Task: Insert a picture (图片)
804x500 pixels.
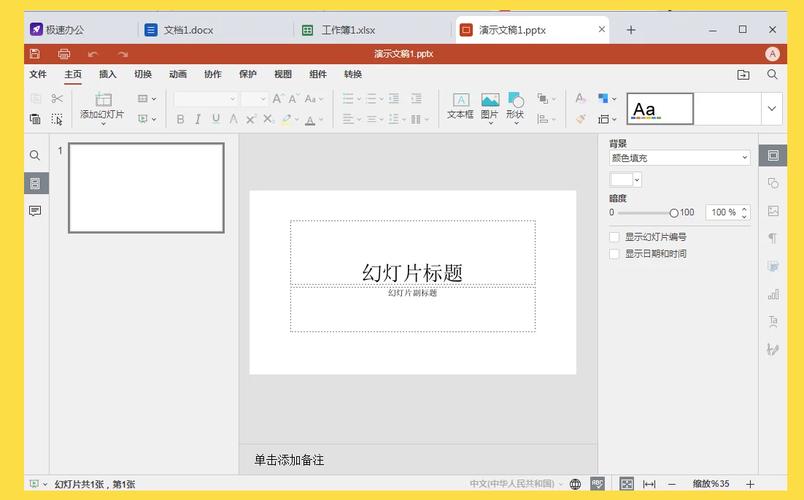Action: click(x=490, y=108)
